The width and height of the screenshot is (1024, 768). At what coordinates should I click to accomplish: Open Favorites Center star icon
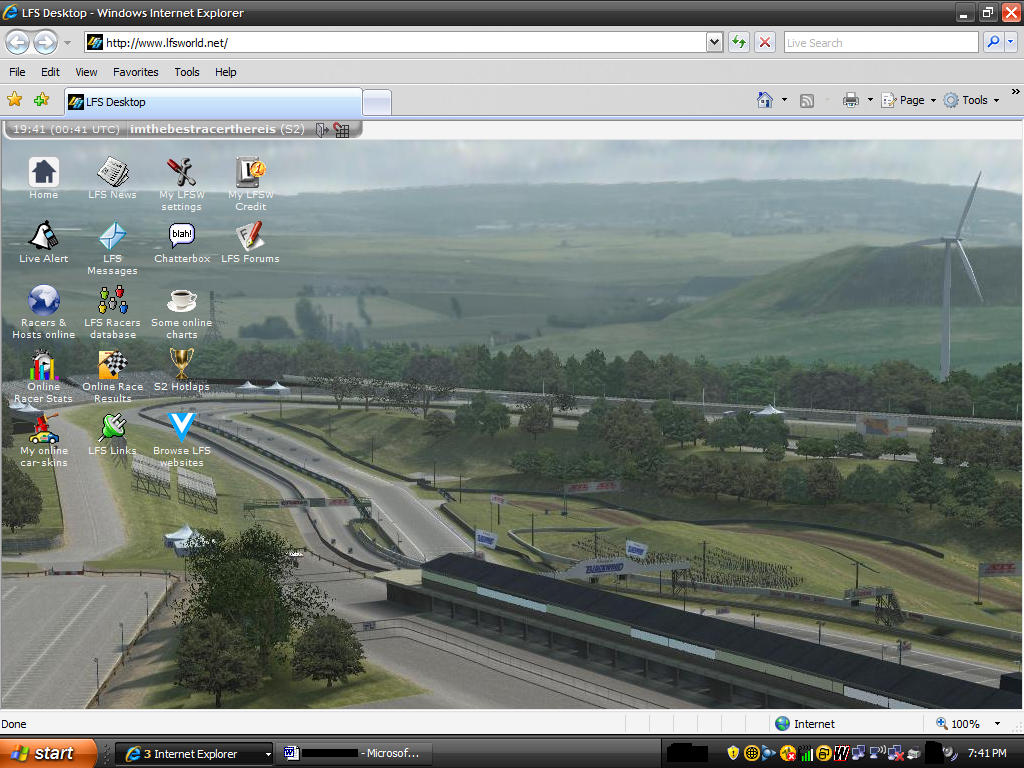14,99
